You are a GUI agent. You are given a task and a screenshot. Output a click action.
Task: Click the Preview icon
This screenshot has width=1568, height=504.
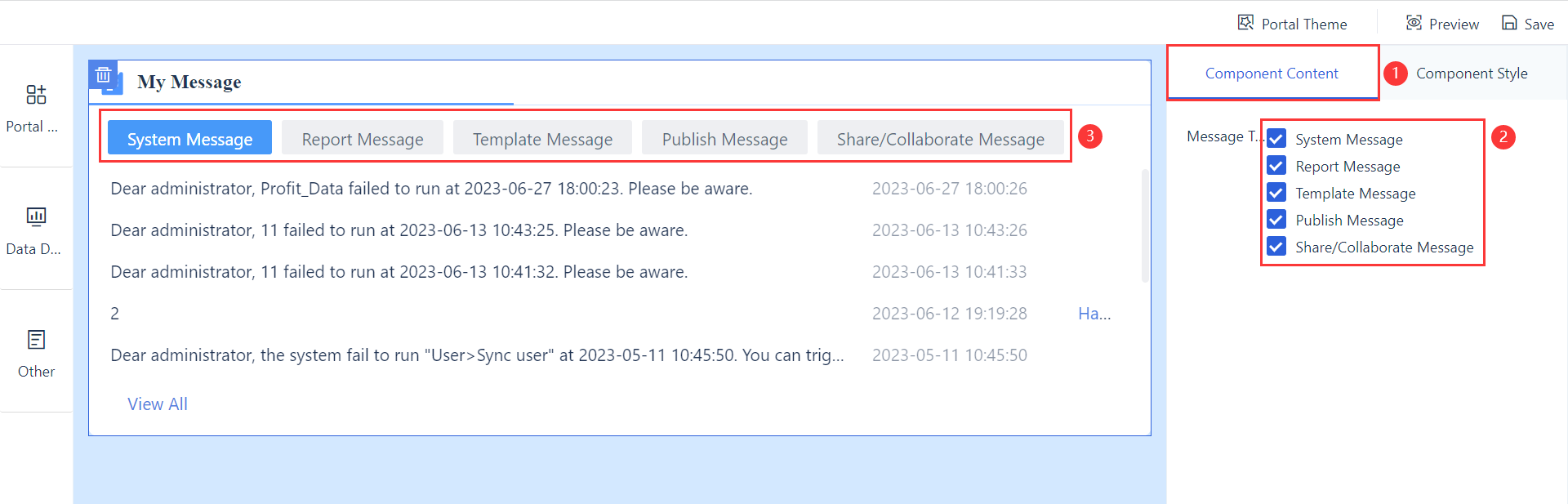click(1413, 23)
